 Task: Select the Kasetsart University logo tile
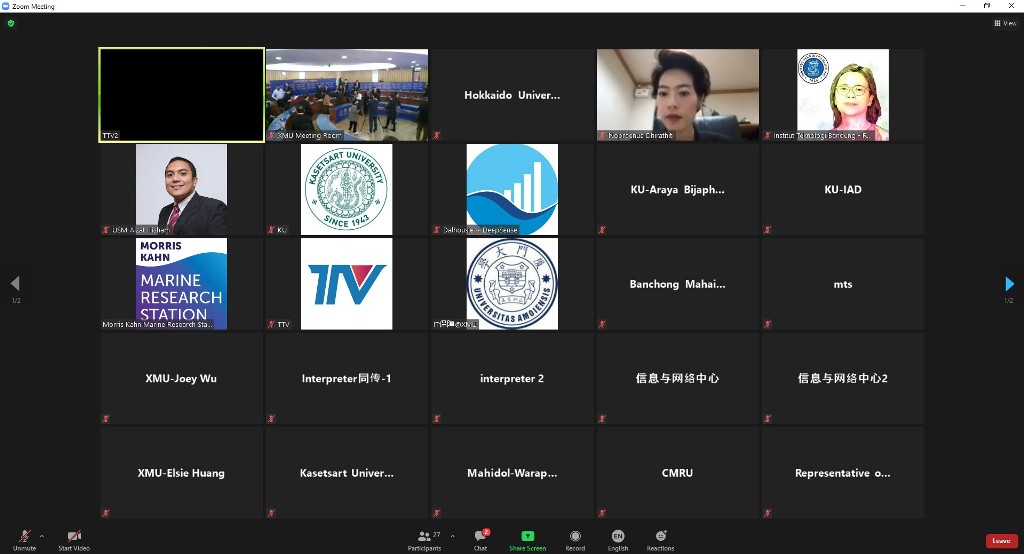point(347,189)
